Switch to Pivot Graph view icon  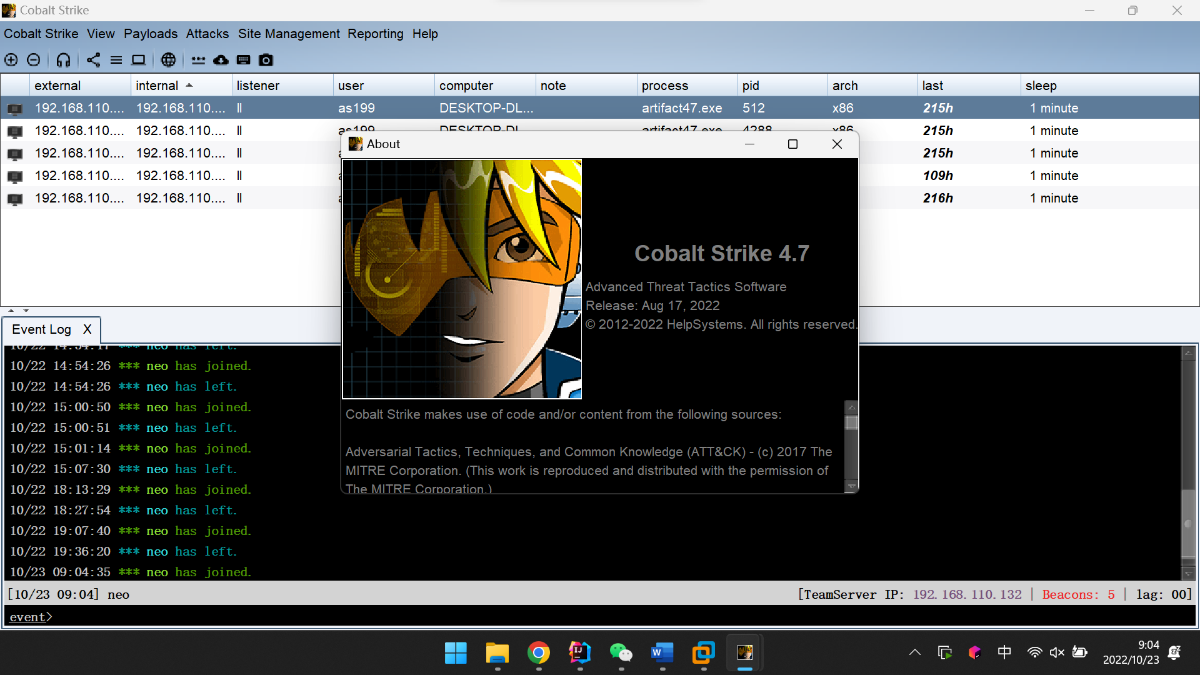tap(93, 60)
